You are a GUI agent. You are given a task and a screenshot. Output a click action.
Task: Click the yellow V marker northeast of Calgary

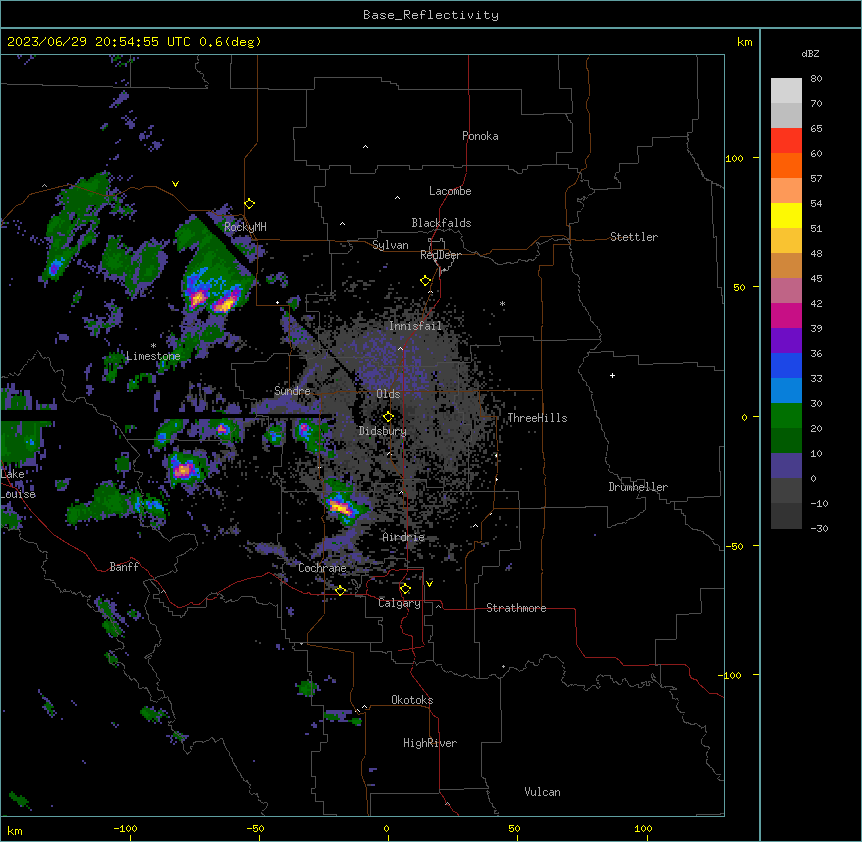click(429, 584)
